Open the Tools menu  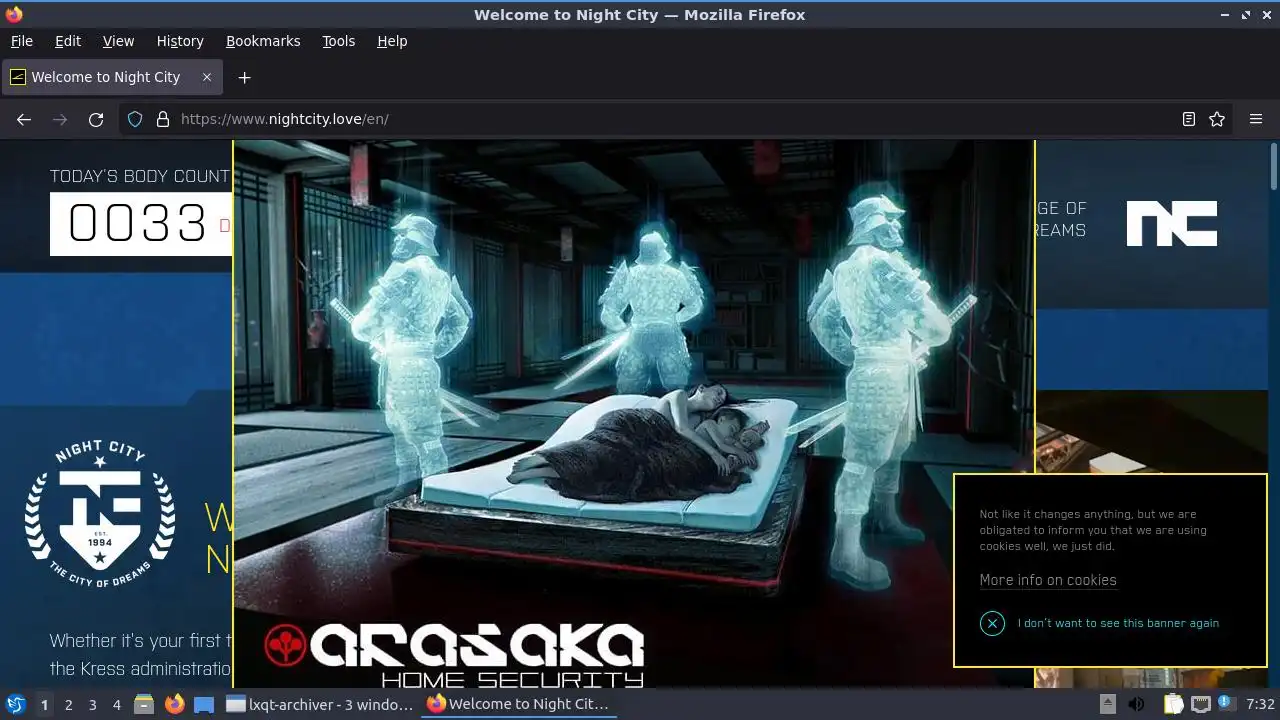(339, 41)
